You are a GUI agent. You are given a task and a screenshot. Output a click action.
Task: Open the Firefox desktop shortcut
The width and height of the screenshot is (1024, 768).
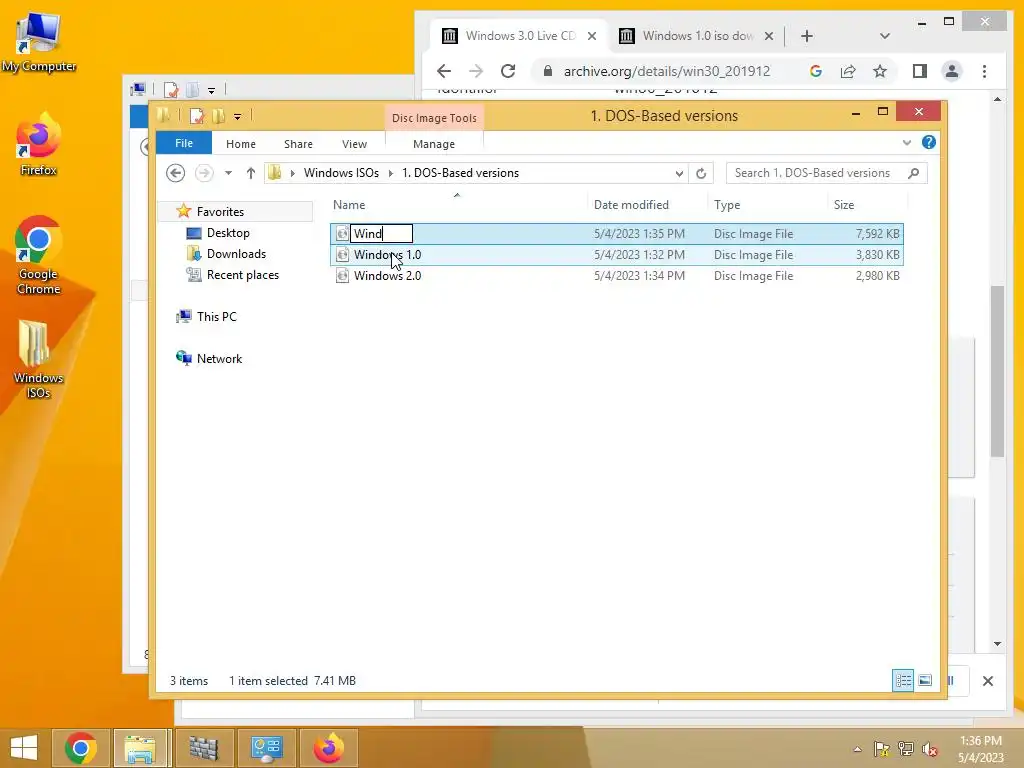click(39, 145)
